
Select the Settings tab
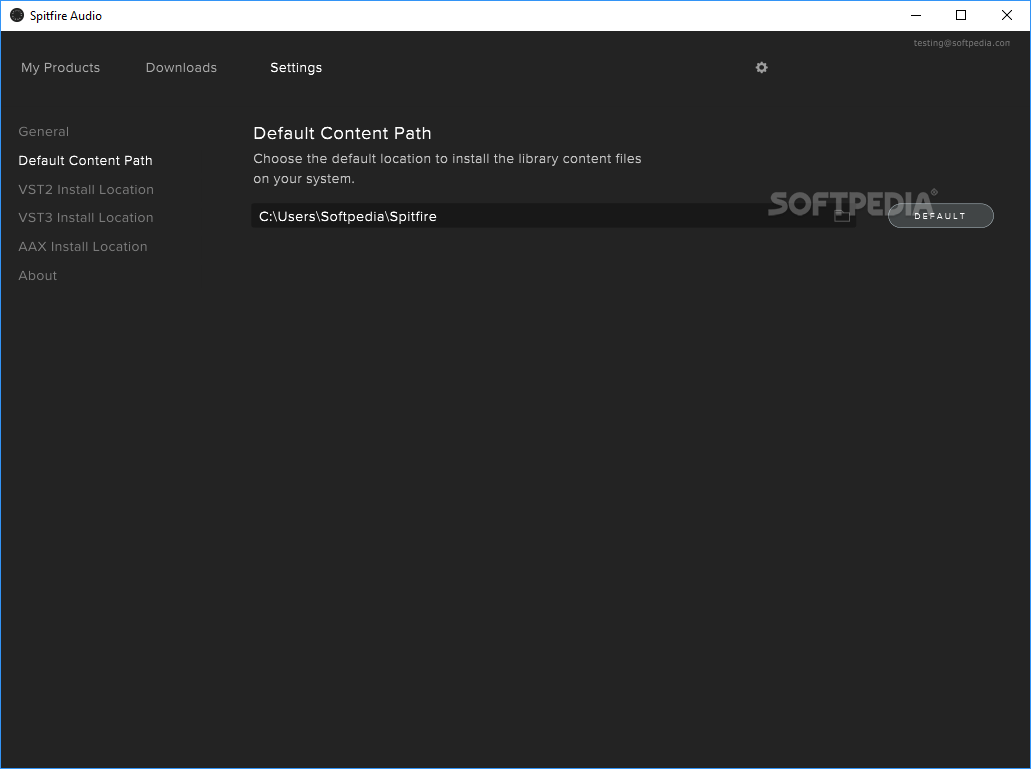pyautogui.click(x=295, y=67)
